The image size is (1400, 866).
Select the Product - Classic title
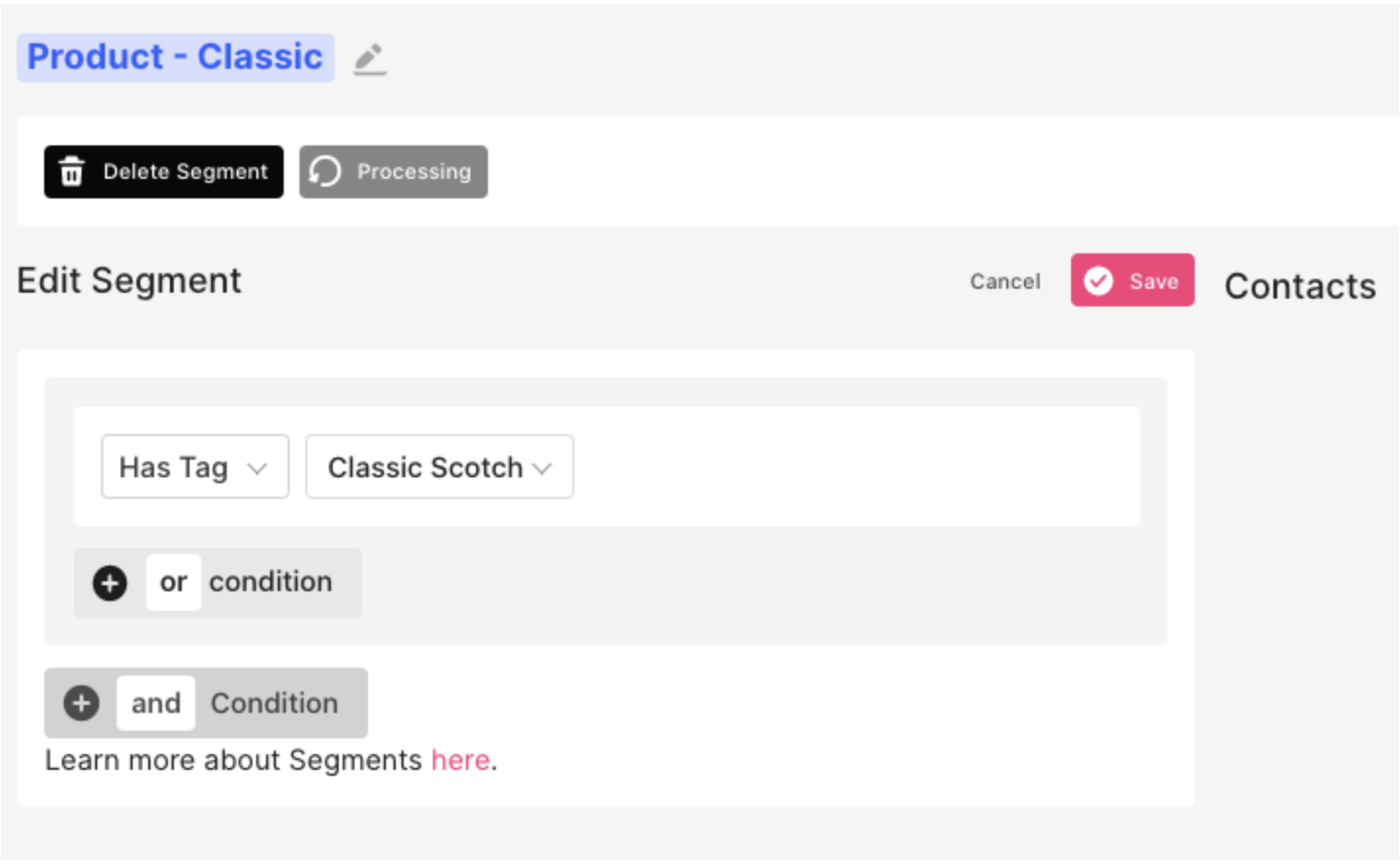pyautogui.click(x=175, y=57)
